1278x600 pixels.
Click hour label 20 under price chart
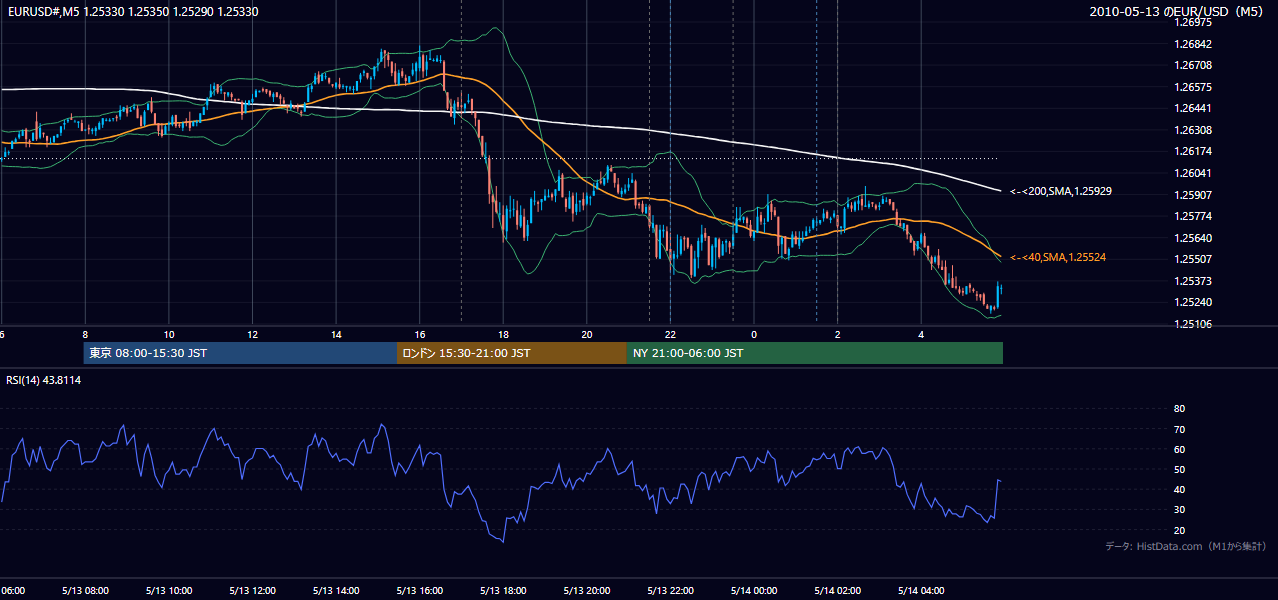(x=587, y=335)
